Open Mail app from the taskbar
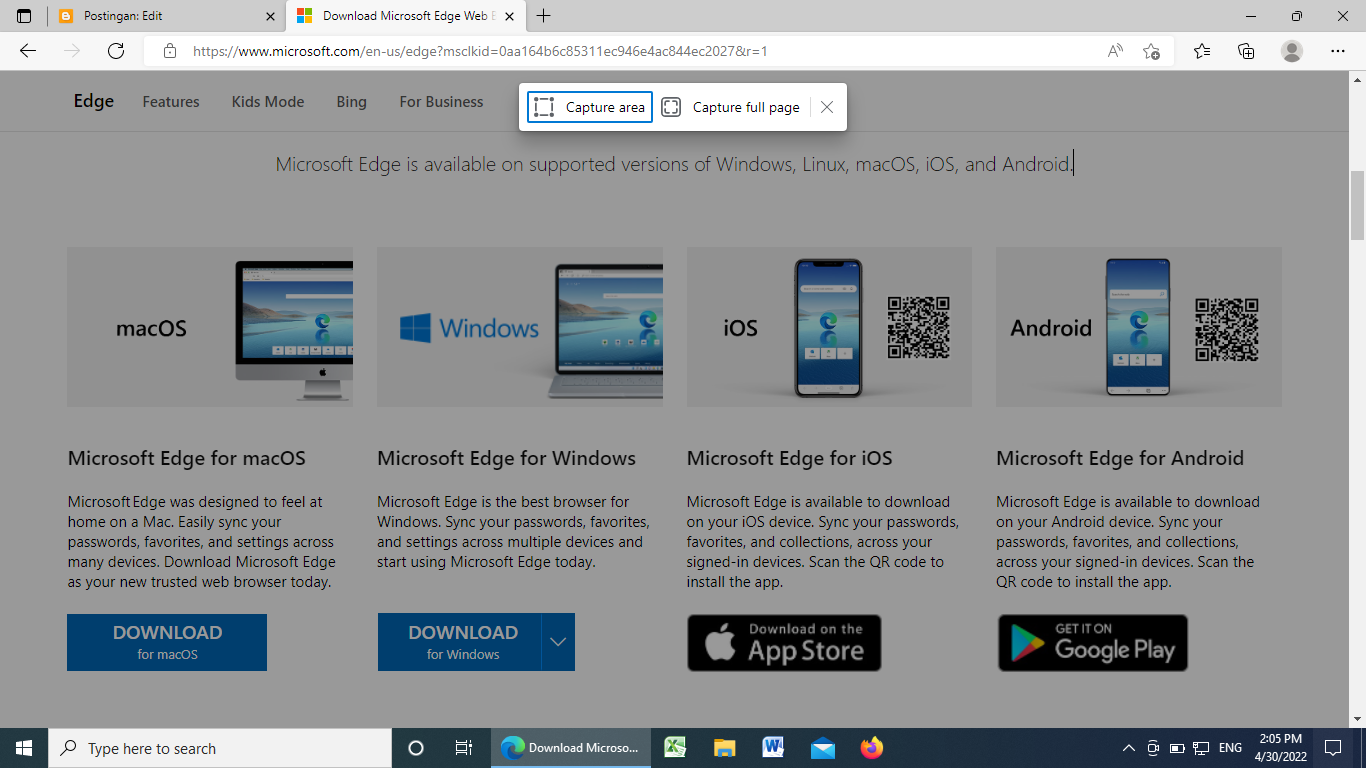This screenshot has height=768, width=1366. (x=822, y=748)
